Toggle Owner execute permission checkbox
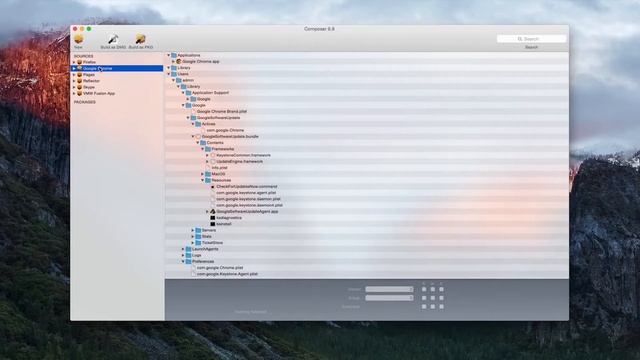The width and height of the screenshot is (640, 360). coord(441,289)
